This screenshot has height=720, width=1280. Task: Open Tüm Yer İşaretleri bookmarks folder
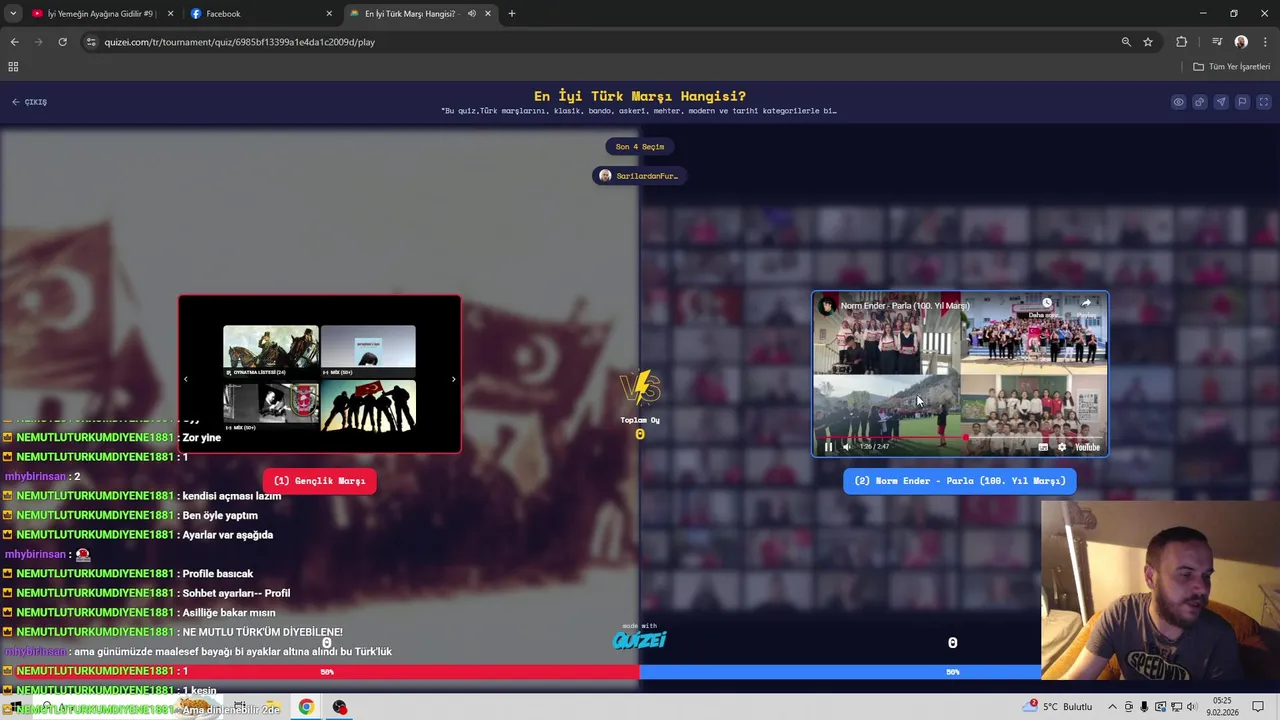(x=1232, y=67)
